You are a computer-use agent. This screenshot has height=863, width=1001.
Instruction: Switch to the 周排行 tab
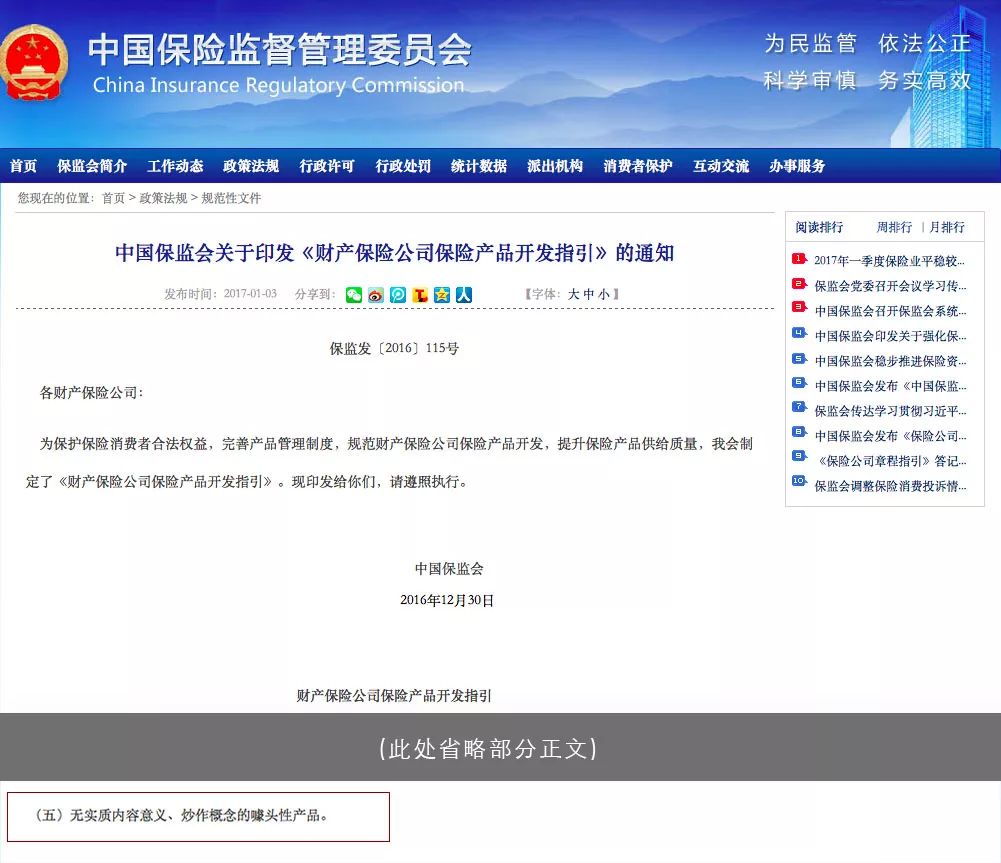(x=894, y=227)
